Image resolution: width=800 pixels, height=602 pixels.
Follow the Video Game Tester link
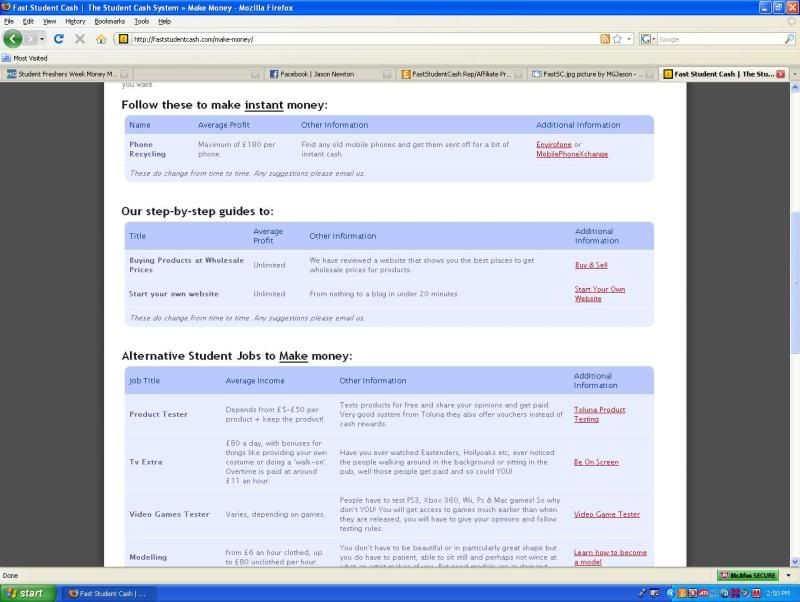(x=606, y=514)
